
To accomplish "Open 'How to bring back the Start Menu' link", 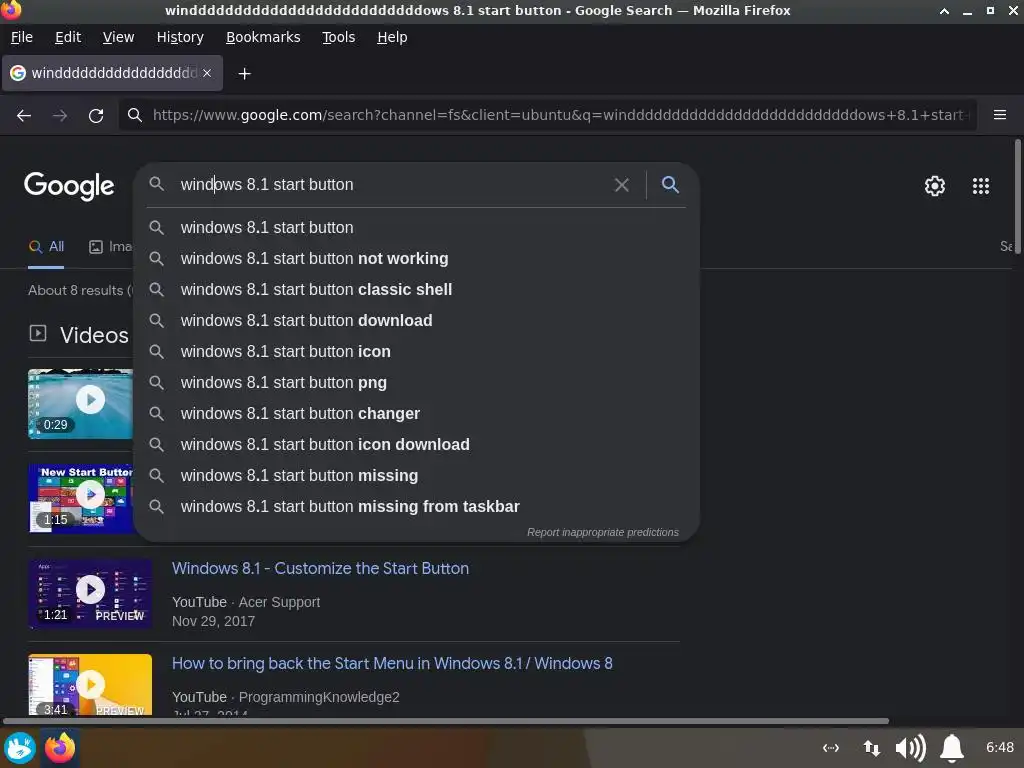I will click(392, 664).
